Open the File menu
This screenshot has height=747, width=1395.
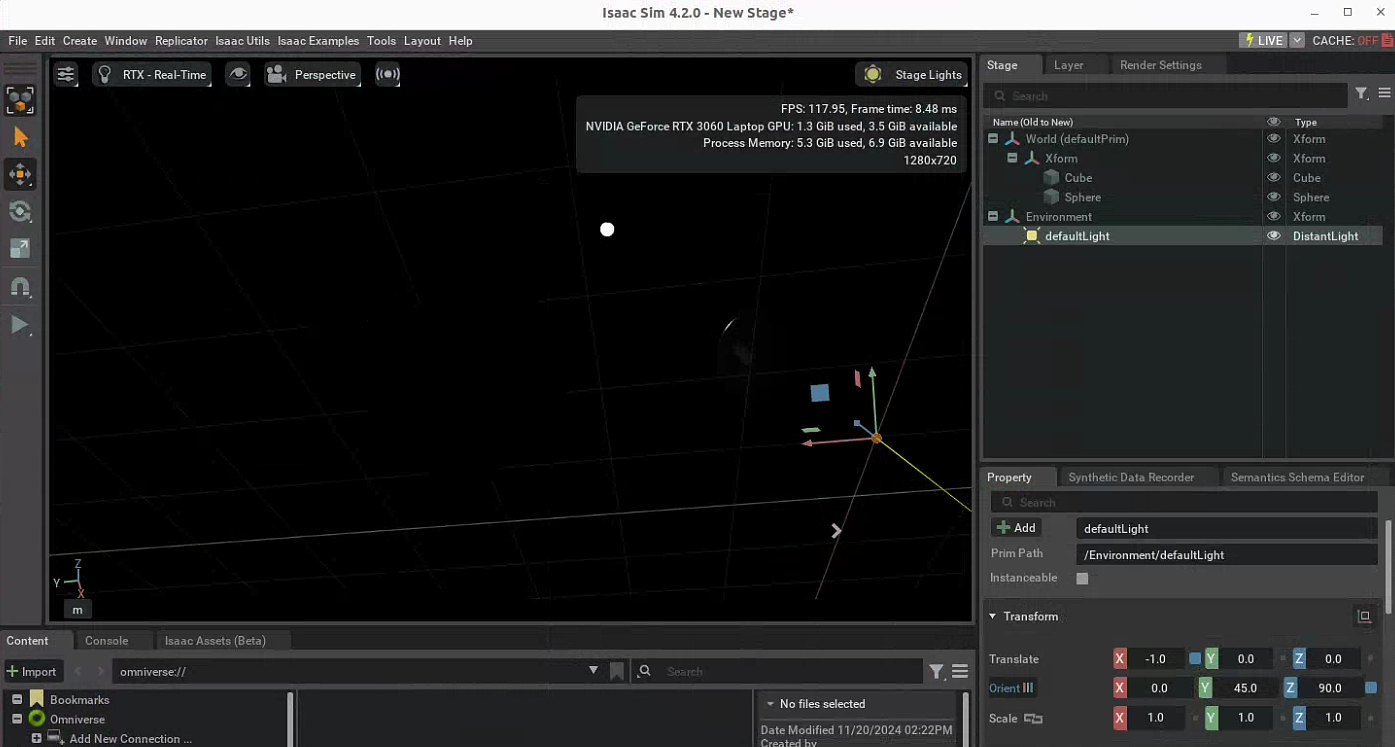pos(17,41)
